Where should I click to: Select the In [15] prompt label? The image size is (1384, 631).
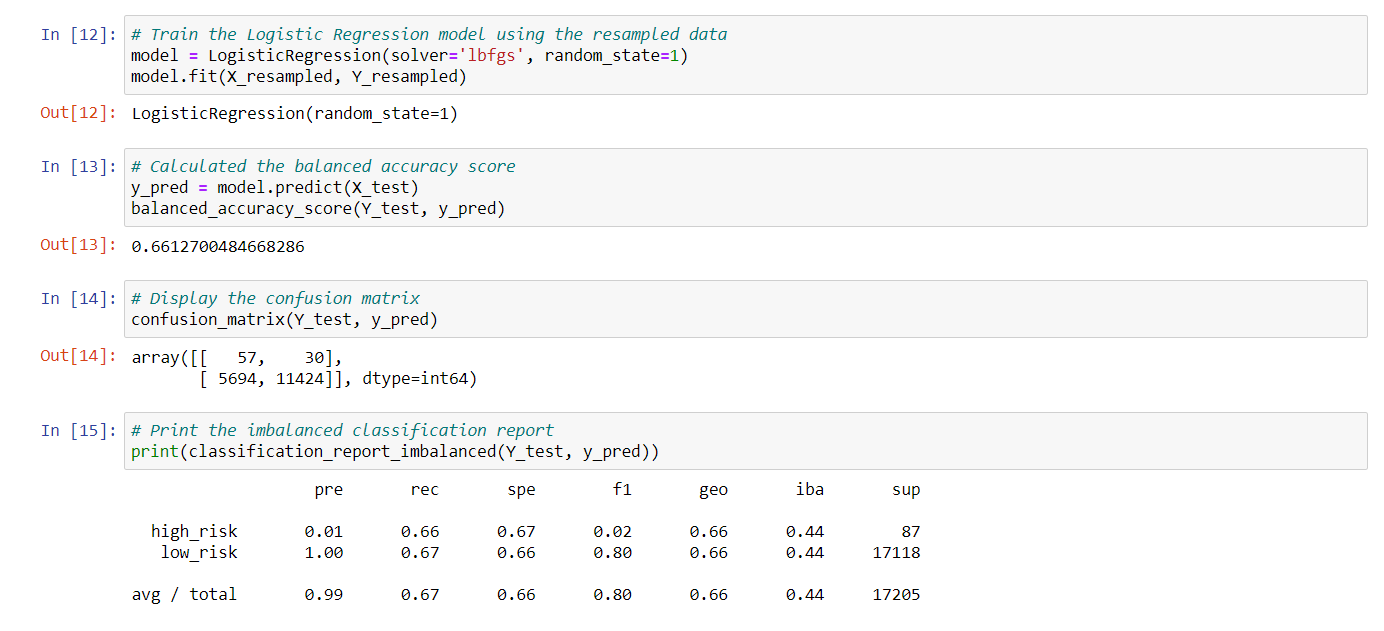point(78,430)
